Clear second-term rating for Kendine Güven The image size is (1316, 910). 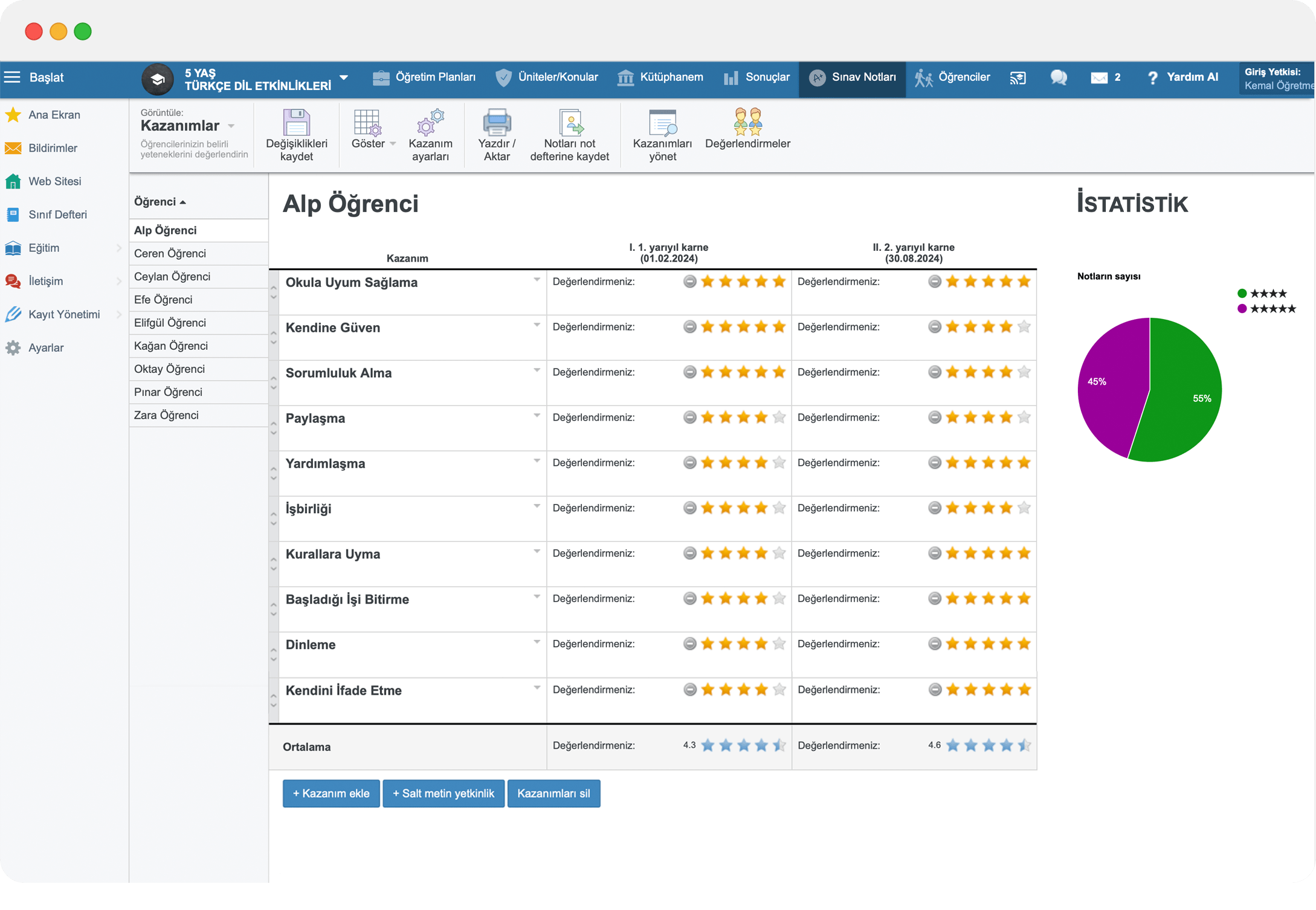pos(934,327)
